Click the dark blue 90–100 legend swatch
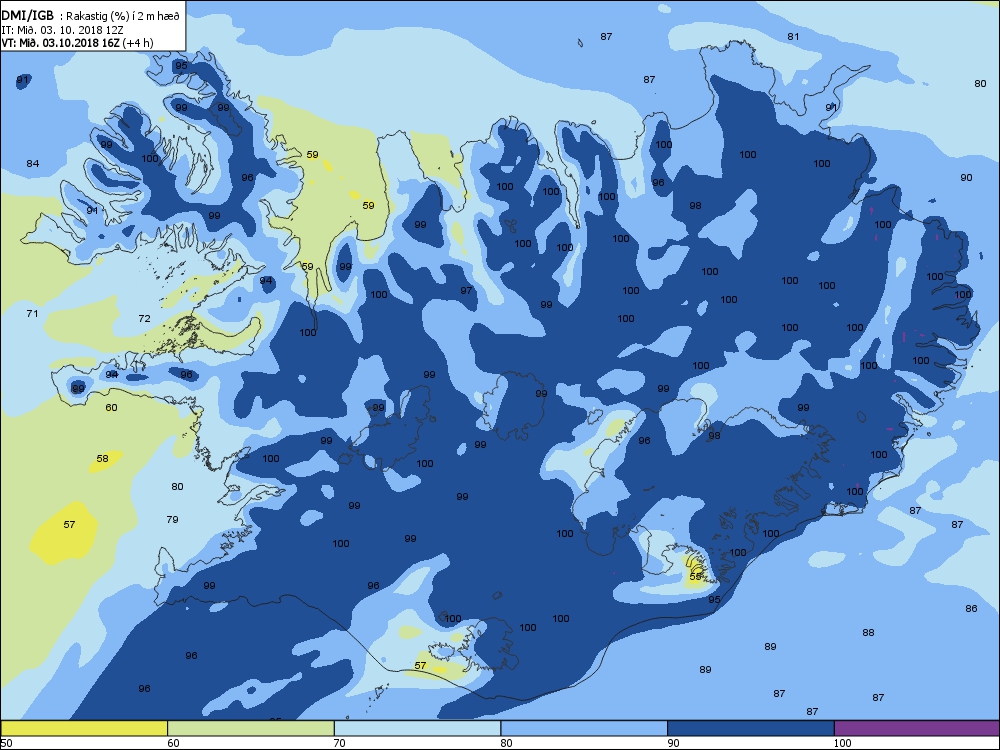Viewport: 1000px width, 750px height. pos(751,728)
